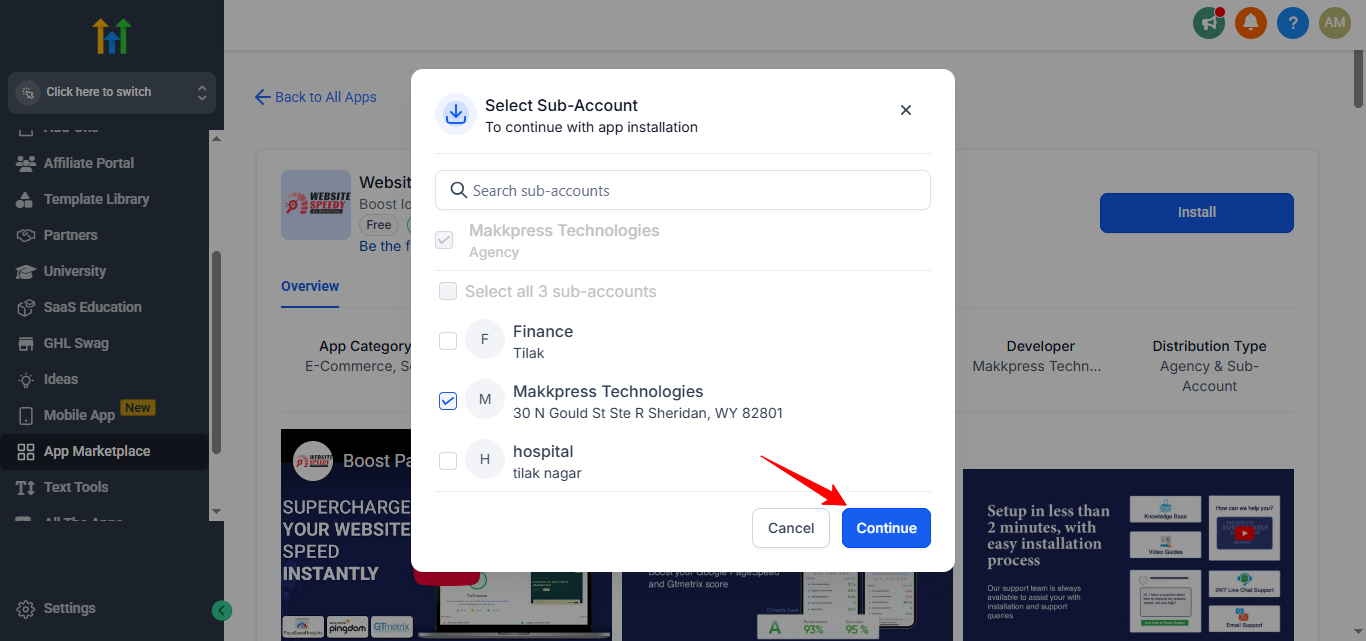This screenshot has height=641, width=1366.
Task: Collapse the sidebar with green arrow button
Action: click(x=222, y=611)
